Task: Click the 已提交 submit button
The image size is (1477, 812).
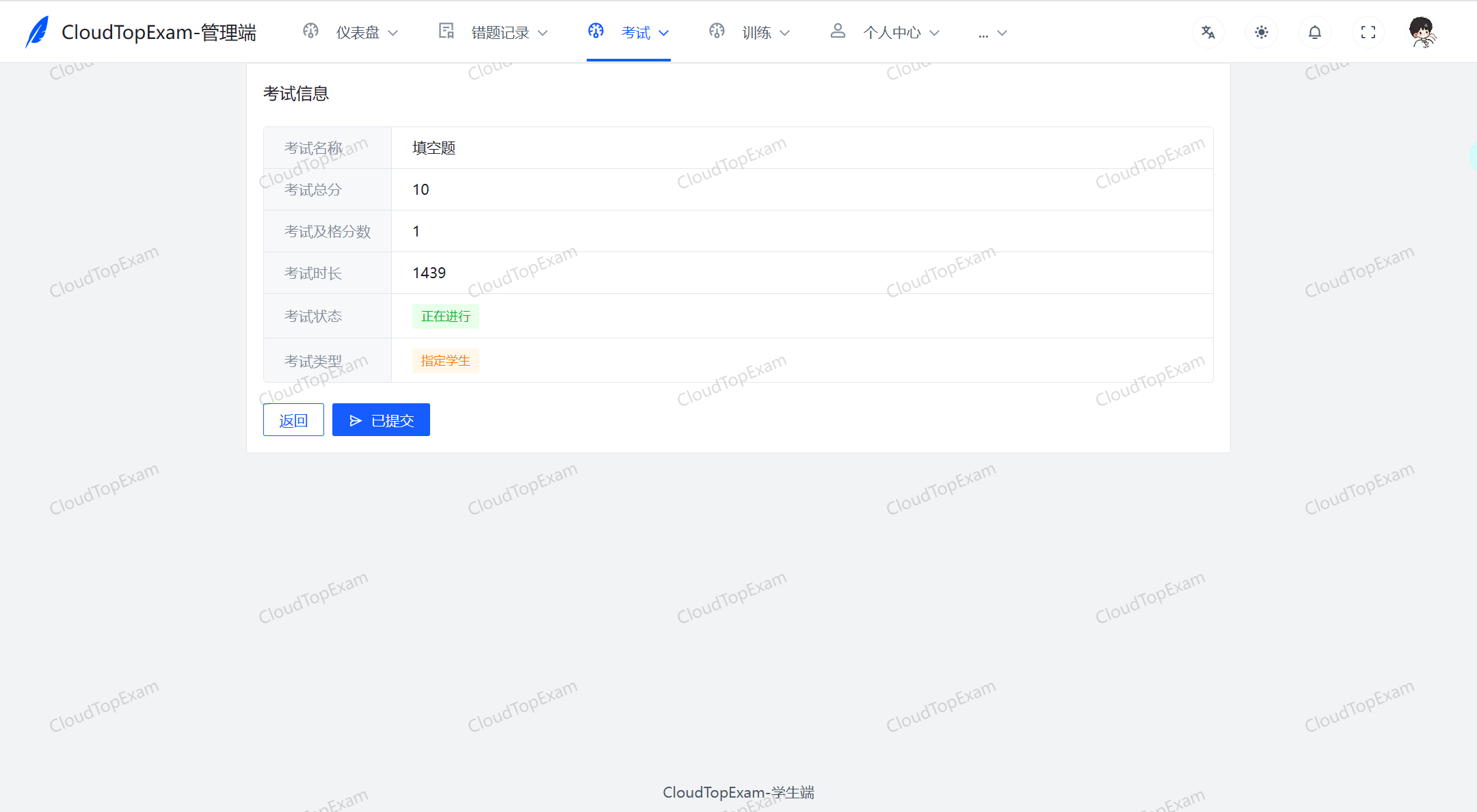Action: coord(381,419)
